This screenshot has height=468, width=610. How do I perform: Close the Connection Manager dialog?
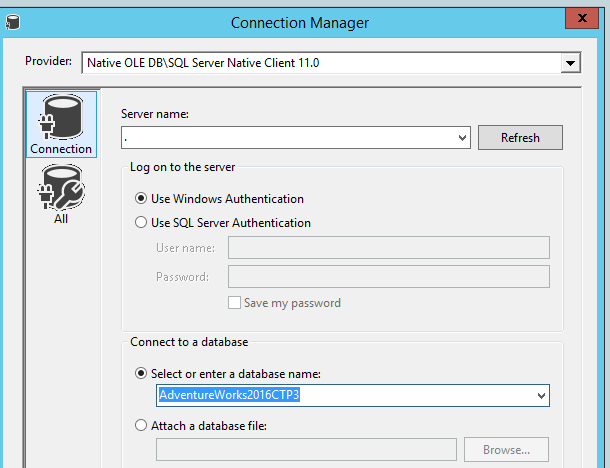(x=586, y=19)
